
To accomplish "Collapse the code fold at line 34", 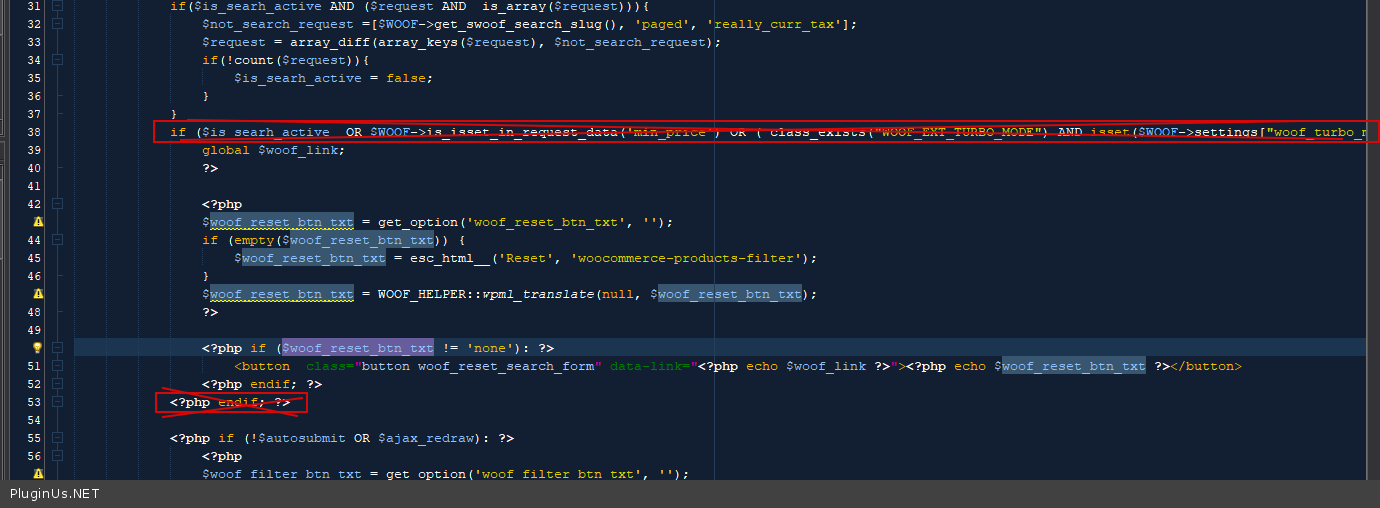I will tap(57, 60).
